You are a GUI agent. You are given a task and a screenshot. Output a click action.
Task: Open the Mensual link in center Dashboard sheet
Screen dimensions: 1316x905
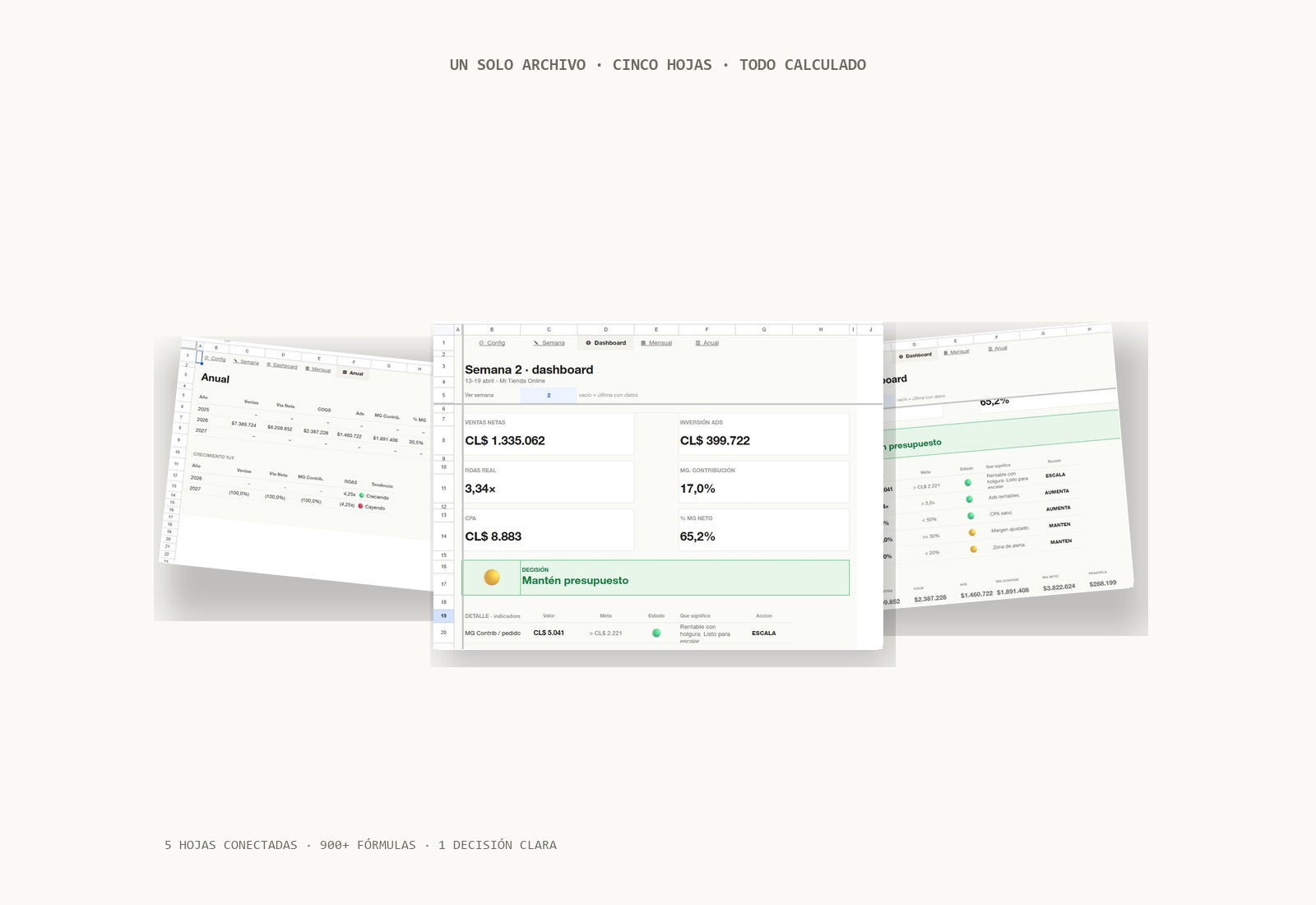(656, 343)
